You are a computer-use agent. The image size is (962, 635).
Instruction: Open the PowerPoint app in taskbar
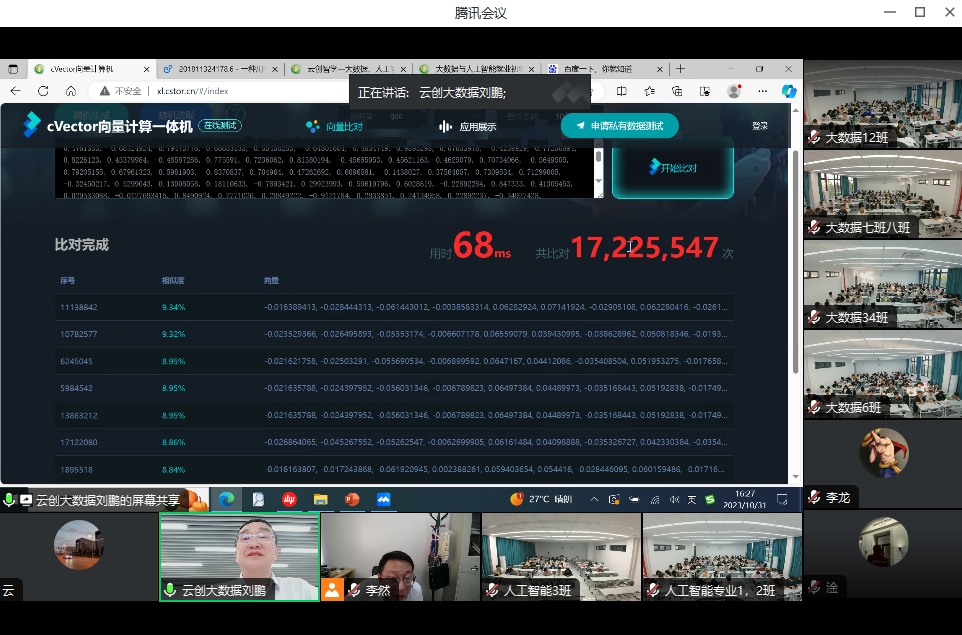[x=352, y=499]
